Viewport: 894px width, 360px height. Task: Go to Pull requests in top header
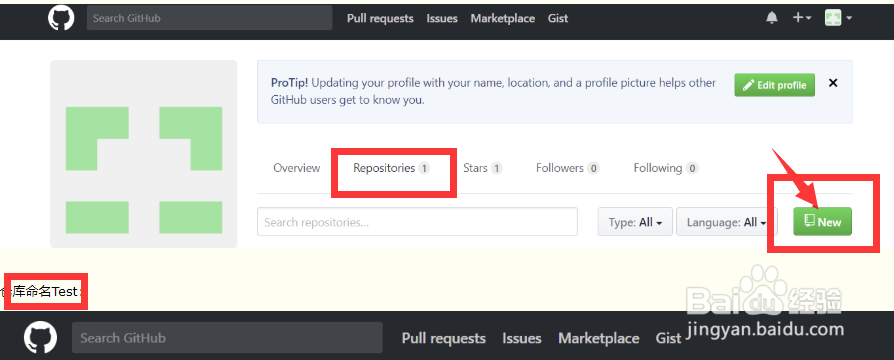[380, 18]
